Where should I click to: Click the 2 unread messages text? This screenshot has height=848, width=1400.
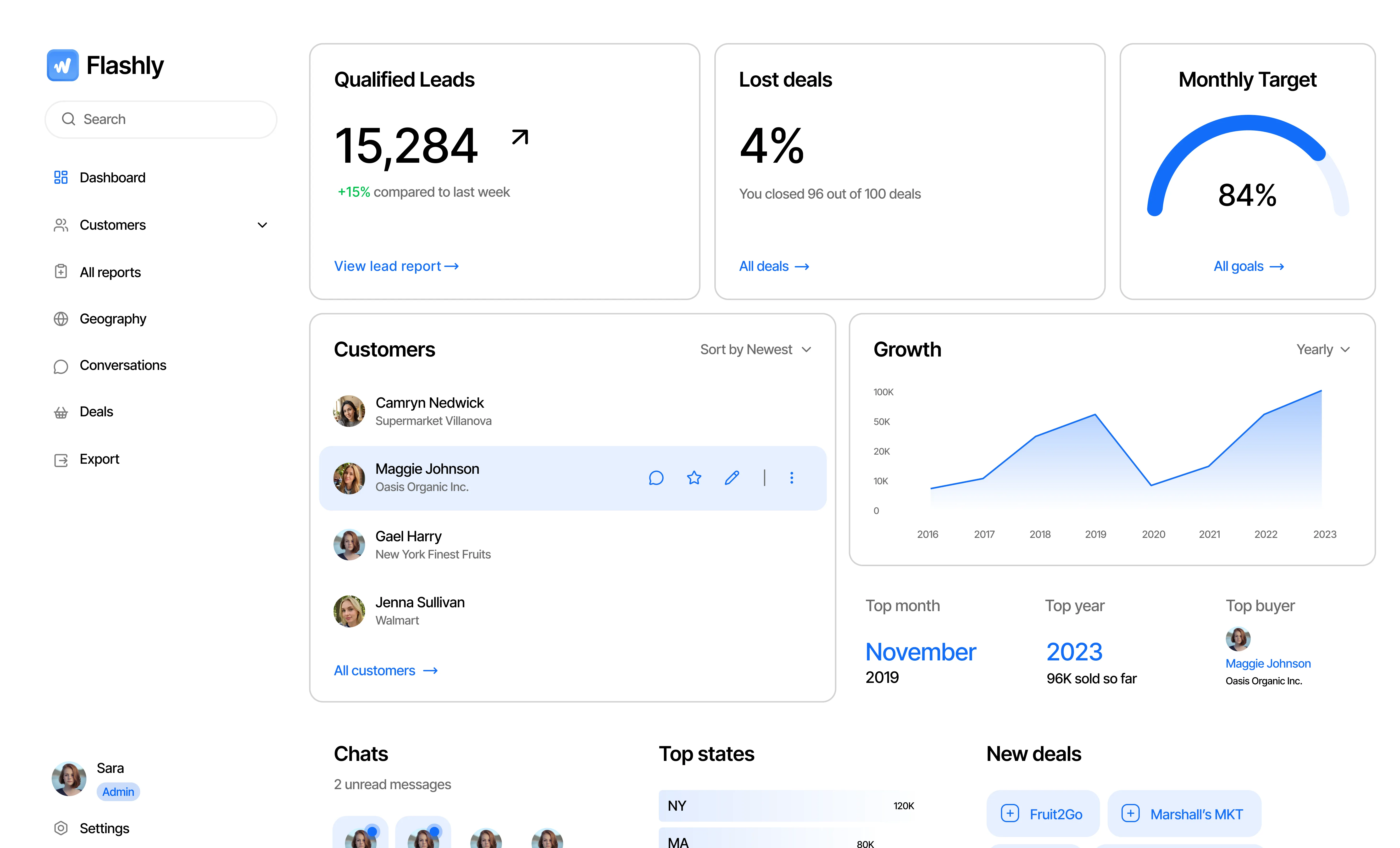click(x=392, y=784)
